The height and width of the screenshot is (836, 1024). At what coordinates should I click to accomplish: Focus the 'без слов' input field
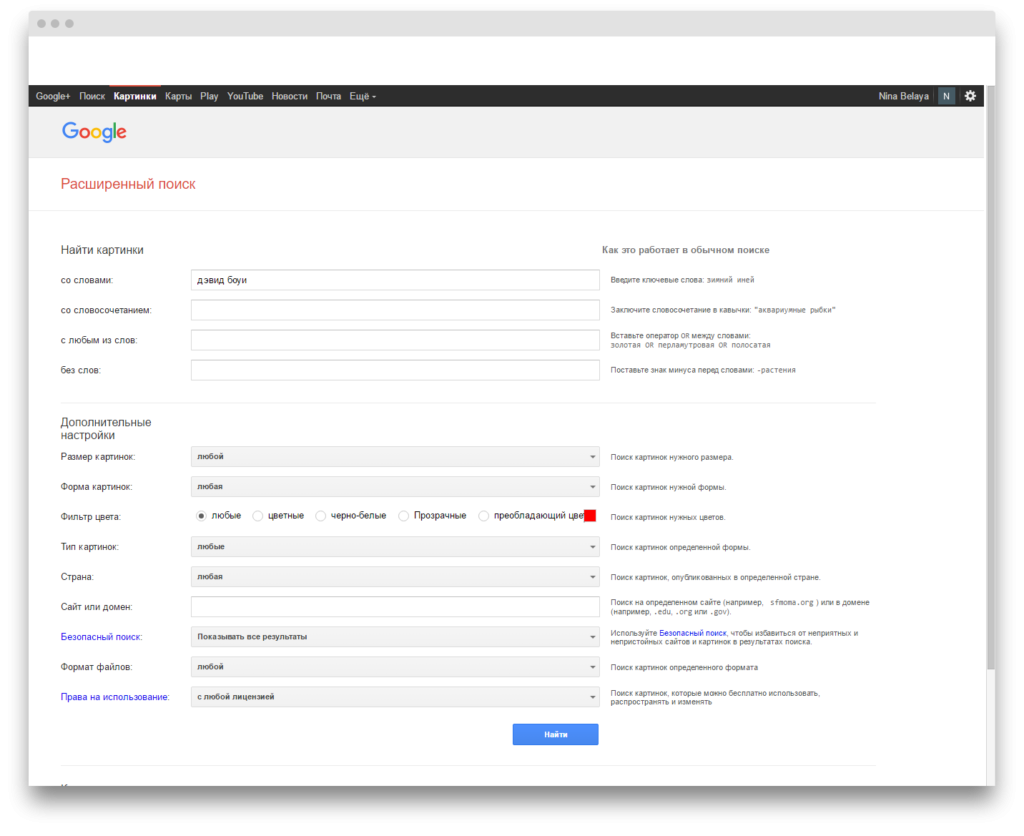coord(395,370)
